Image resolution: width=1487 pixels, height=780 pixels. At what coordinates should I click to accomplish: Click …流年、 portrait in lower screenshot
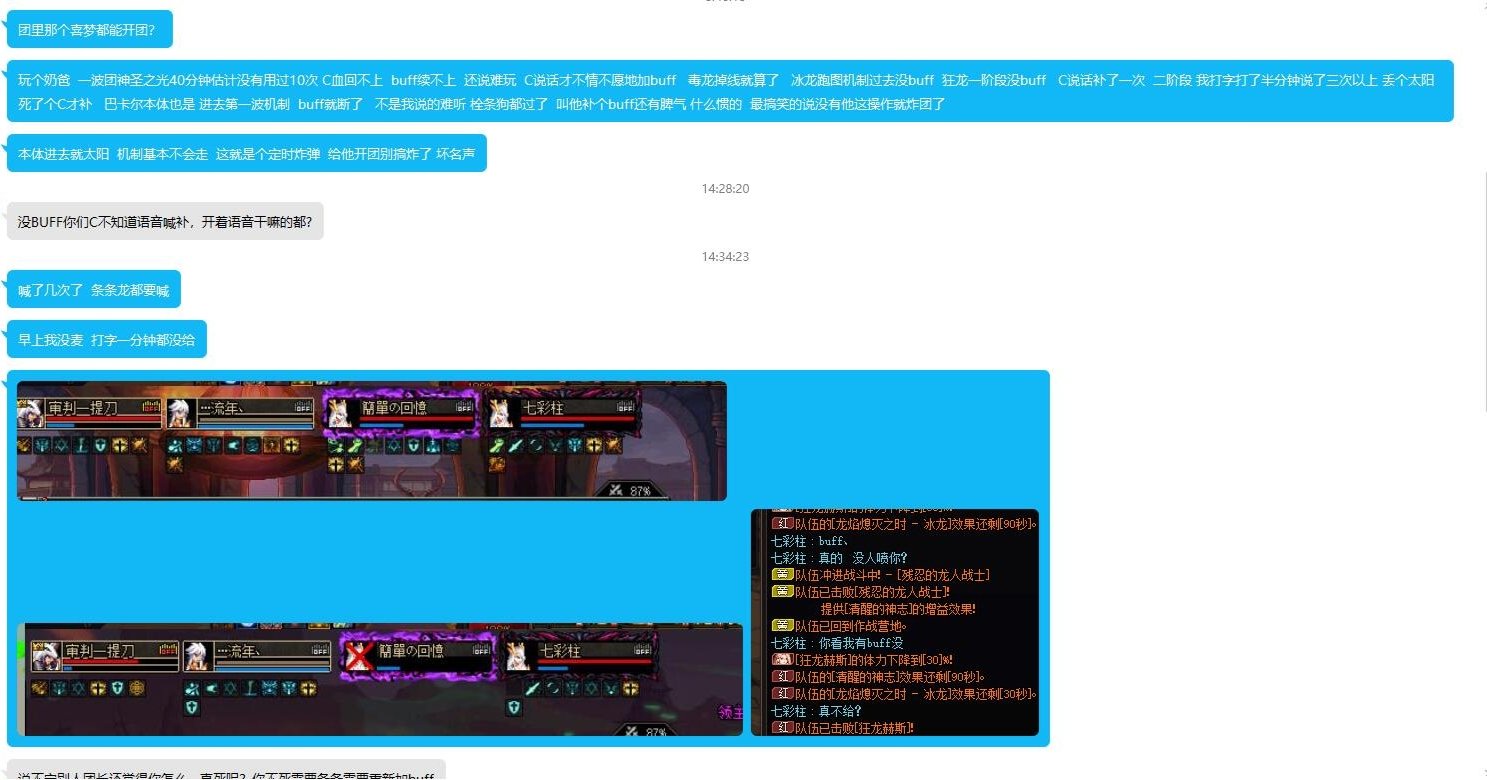(198, 656)
